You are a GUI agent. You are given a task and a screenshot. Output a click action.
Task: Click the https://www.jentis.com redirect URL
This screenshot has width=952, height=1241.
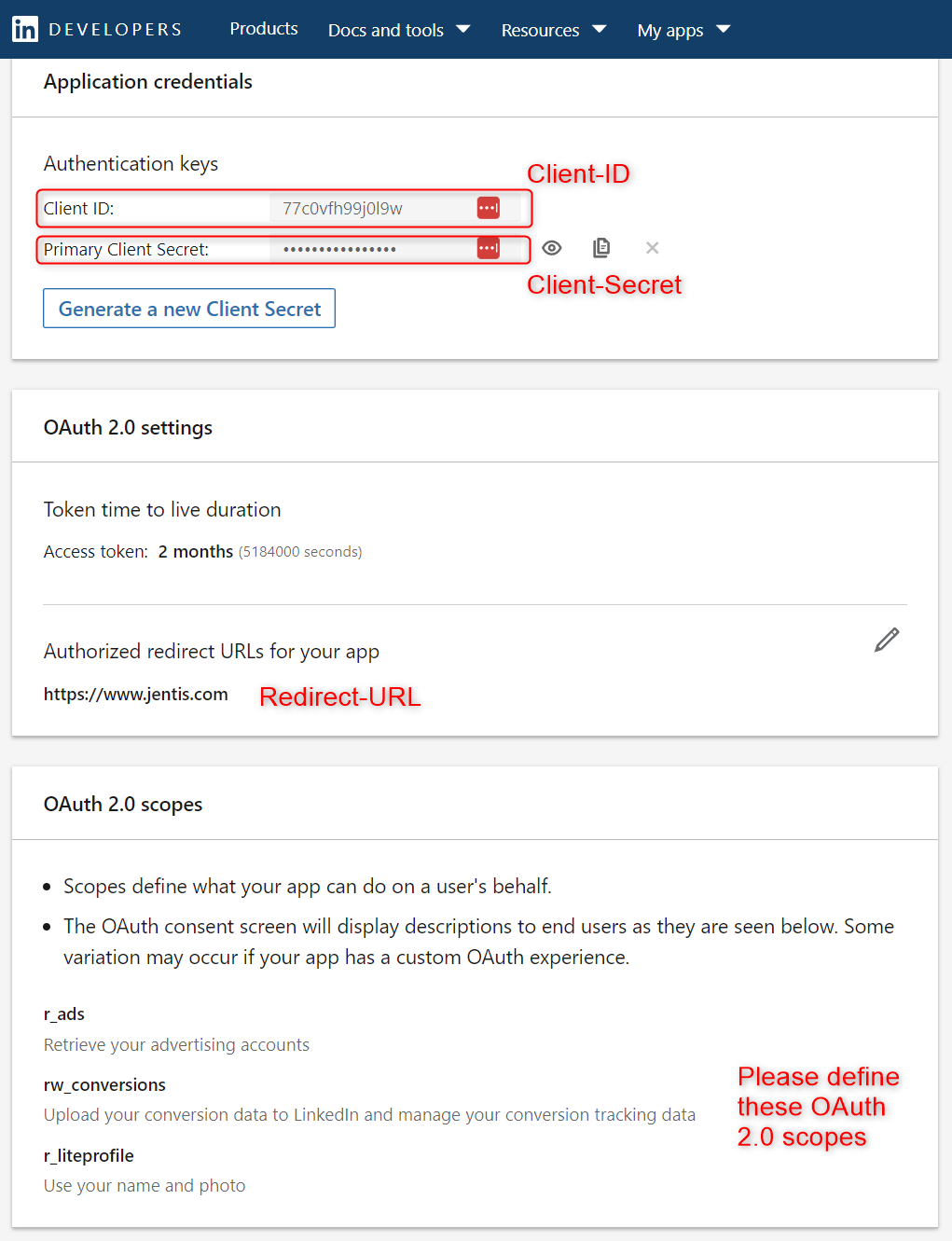(136, 694)
